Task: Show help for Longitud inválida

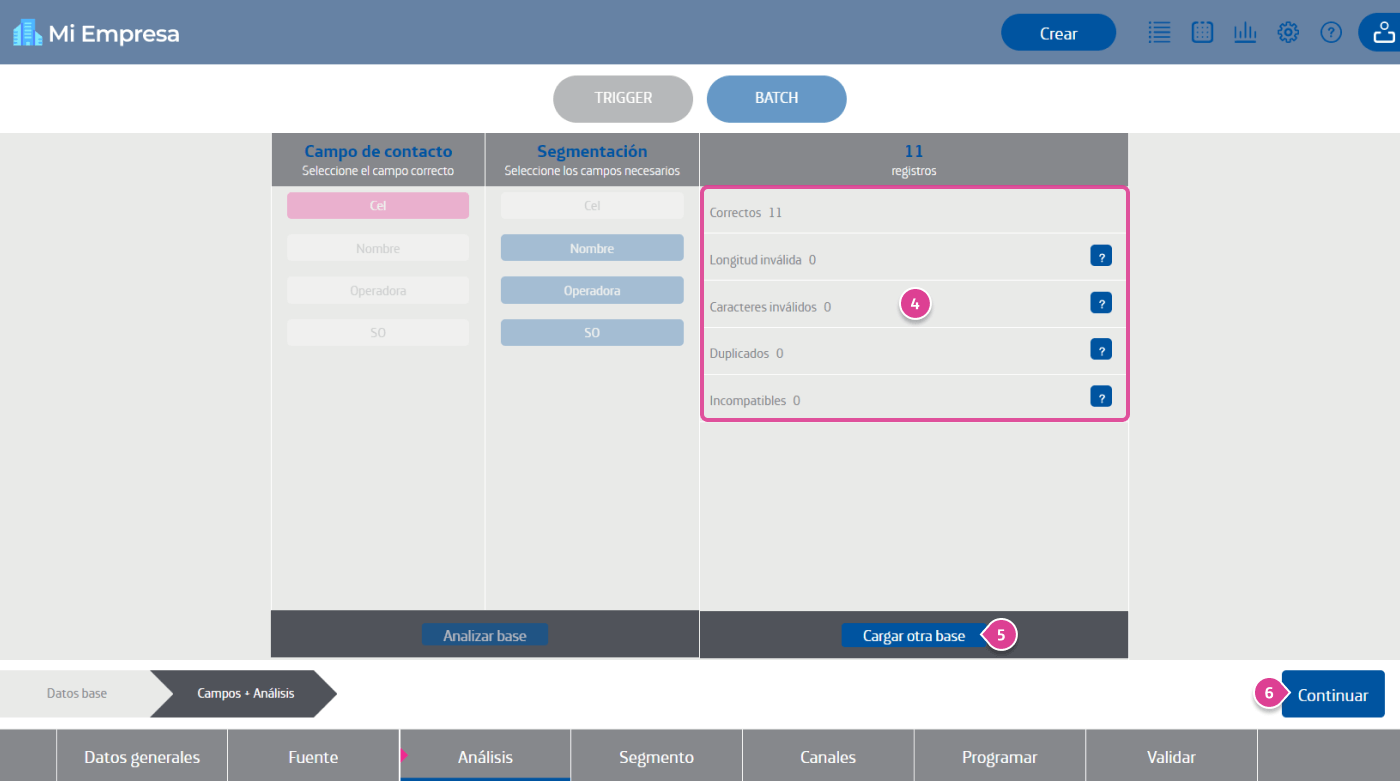Action: 1101,257
